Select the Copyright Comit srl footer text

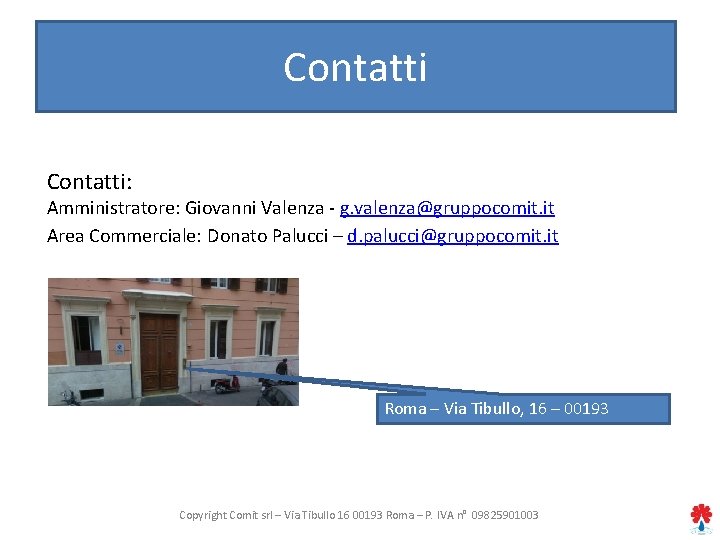359,515
